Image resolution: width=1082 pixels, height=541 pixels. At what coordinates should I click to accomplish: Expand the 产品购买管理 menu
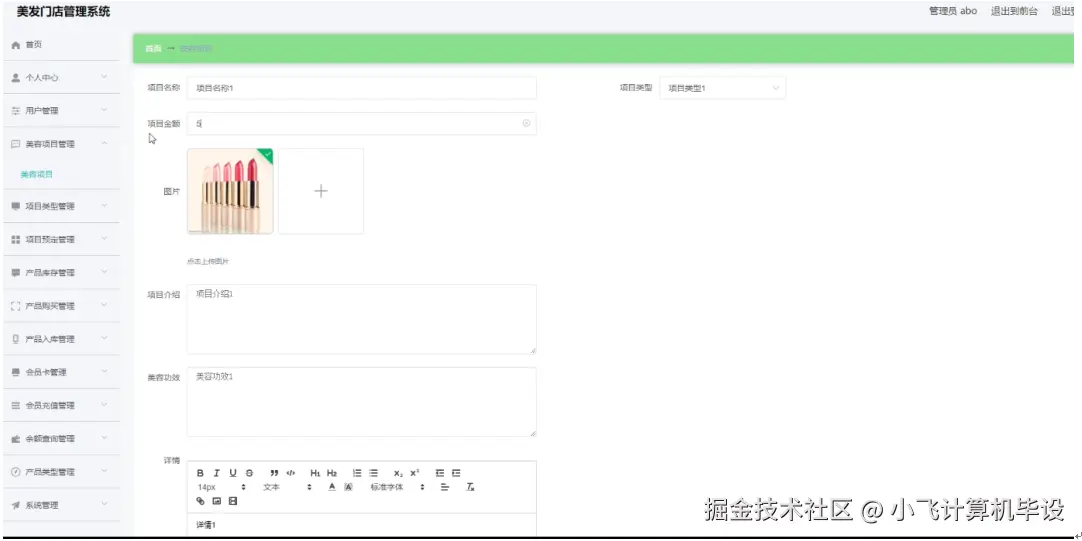(x=60, y=306)
